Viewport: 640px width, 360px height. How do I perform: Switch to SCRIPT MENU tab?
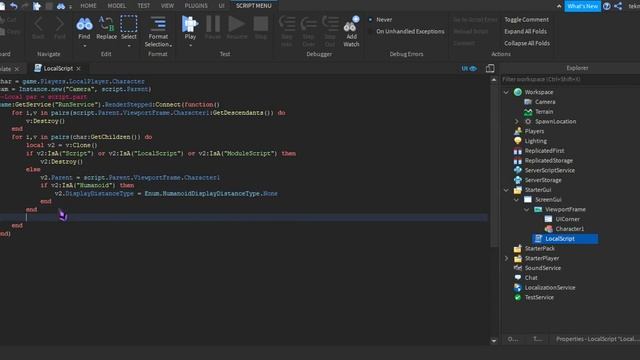pos(253,6)
